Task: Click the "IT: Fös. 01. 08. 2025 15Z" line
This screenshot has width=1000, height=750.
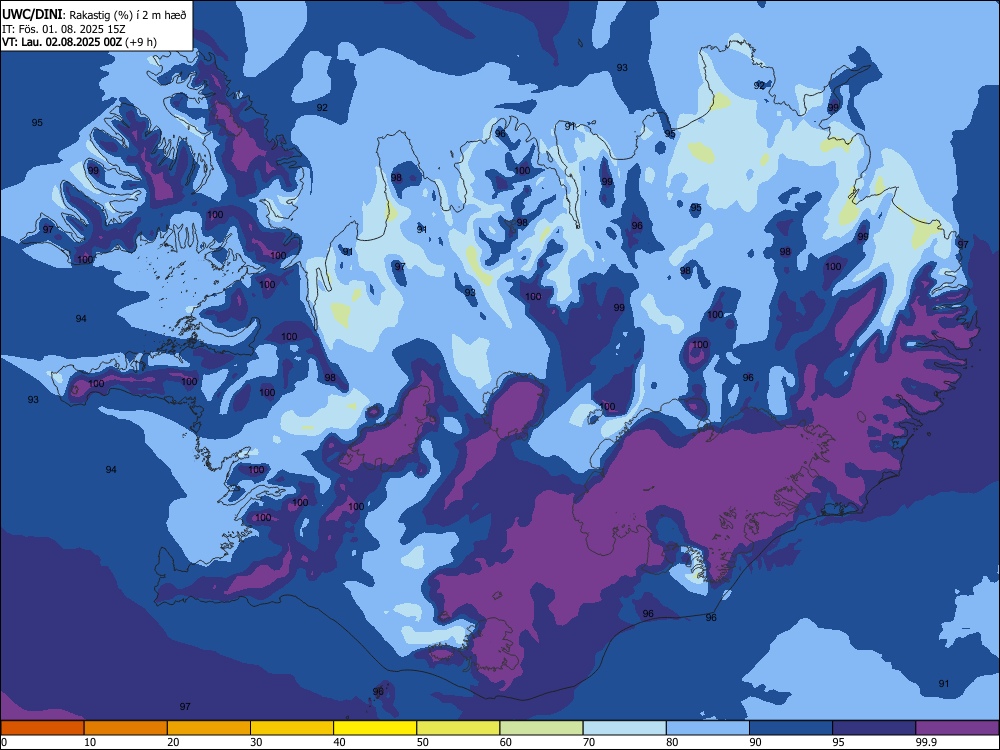Action: click(x=64, y=29)
